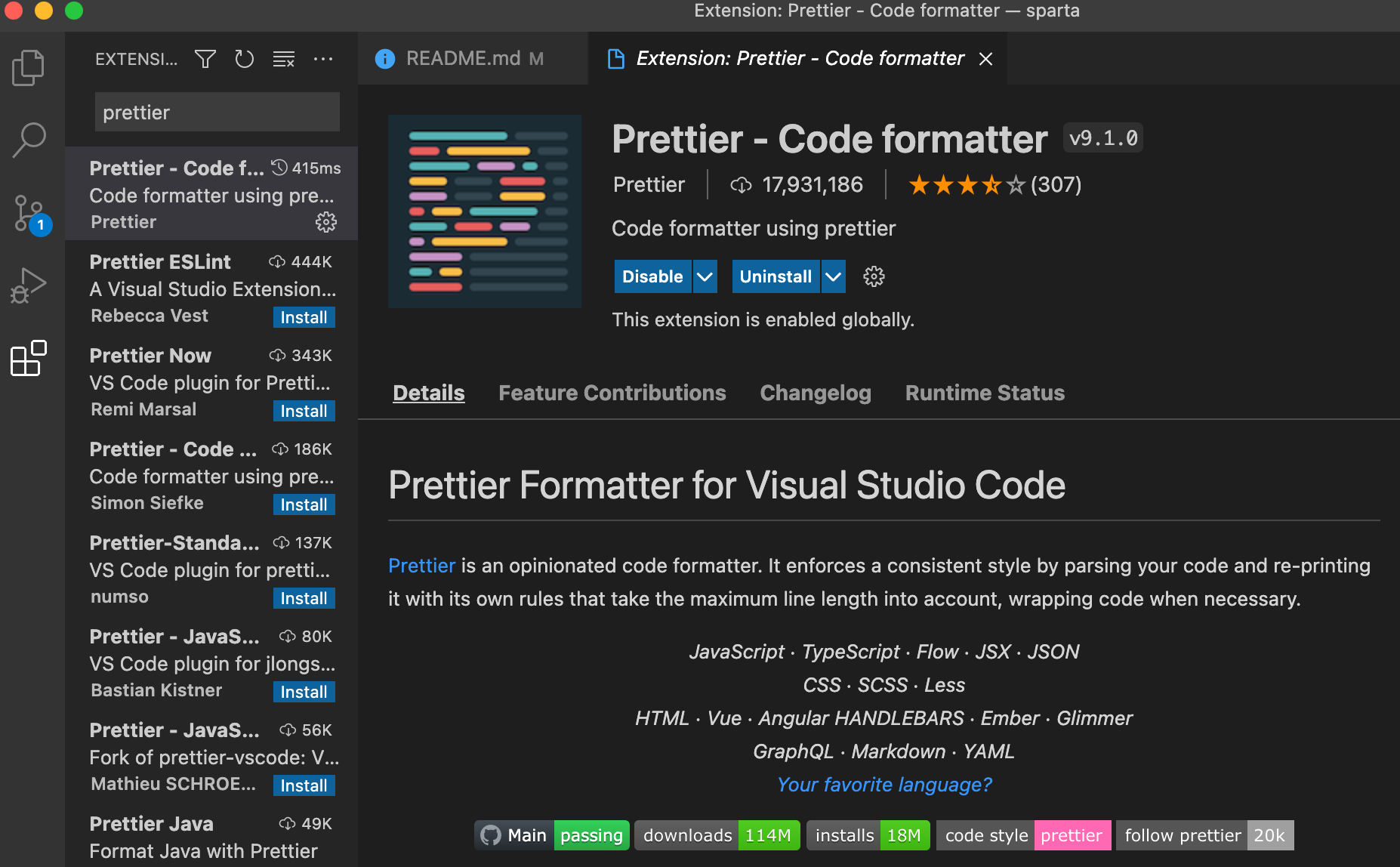Select Prettier - Code formatter in list

click(x=211, y=193)
